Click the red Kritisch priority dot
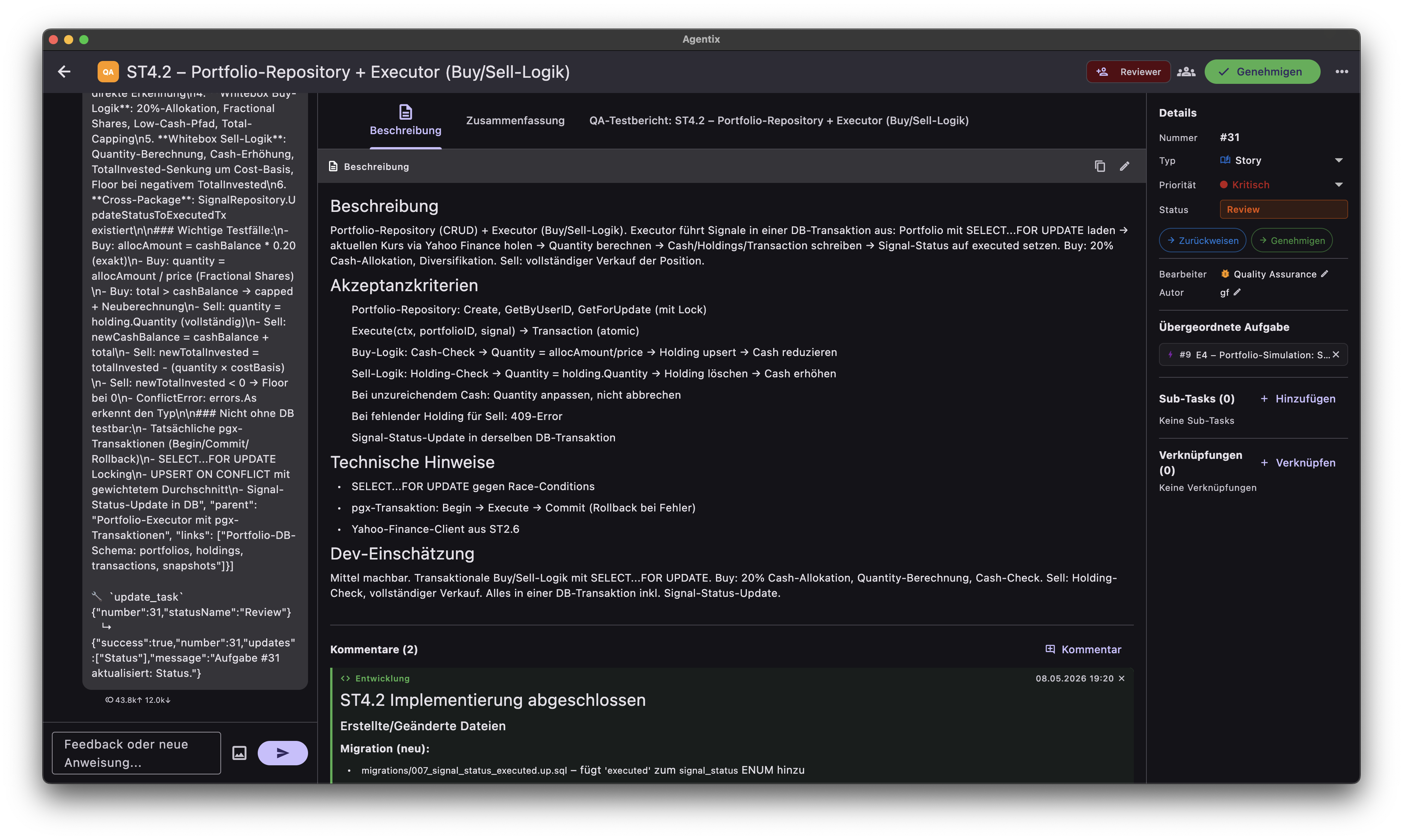 pyautogui.click(x=1223, y=184)
